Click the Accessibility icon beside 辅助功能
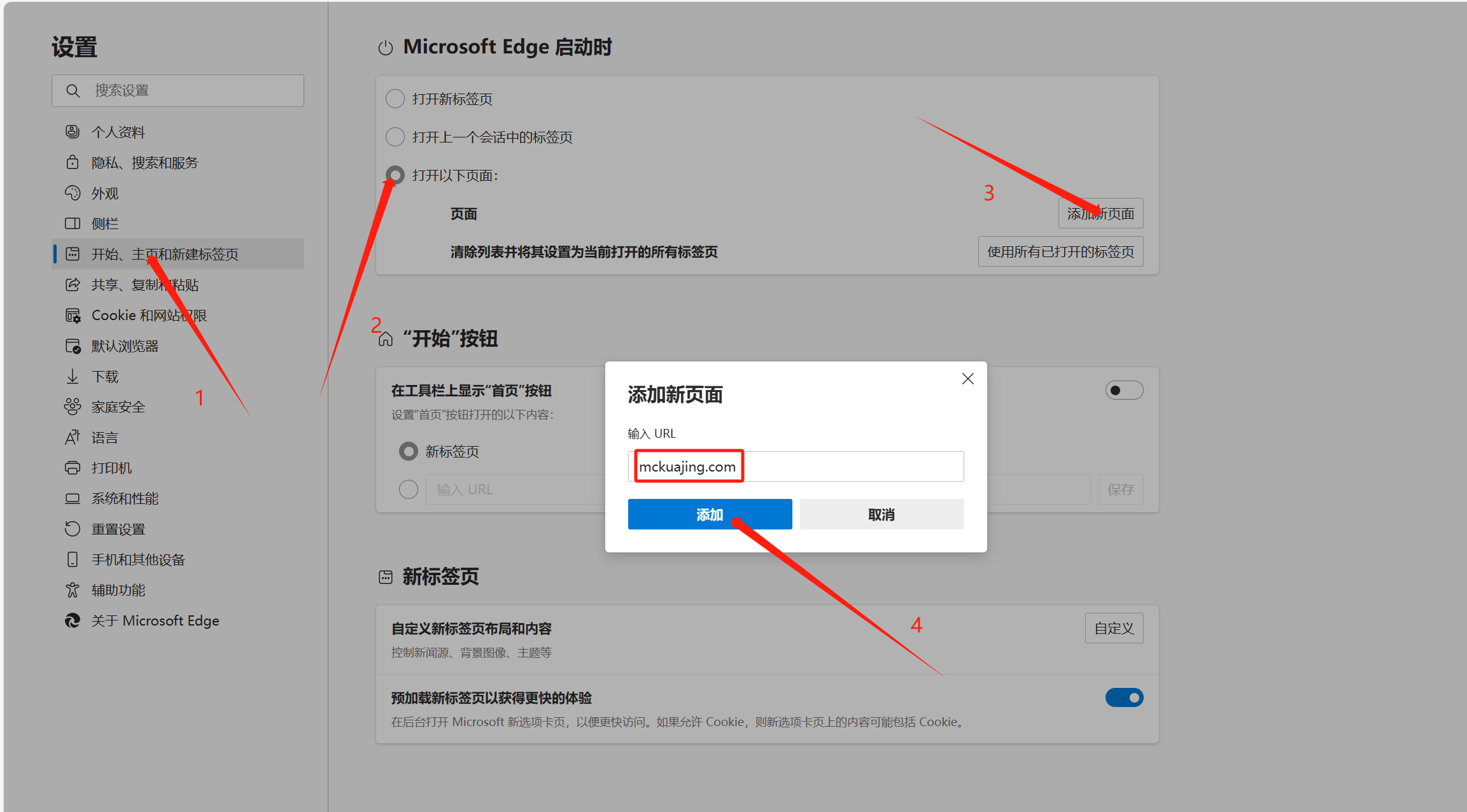The image size is (1467, 812). 73,590
